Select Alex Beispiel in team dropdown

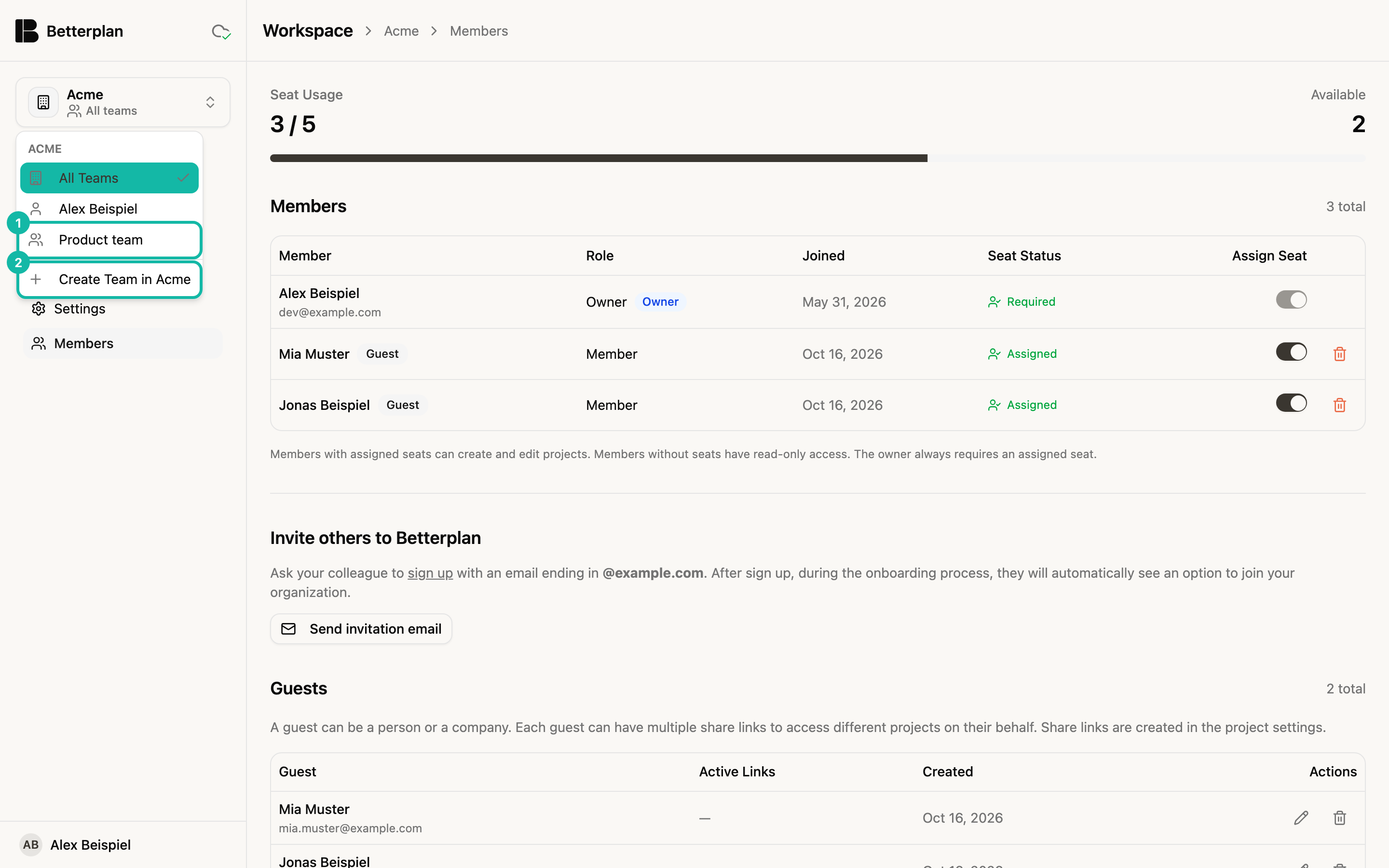(x=109, y=209)
